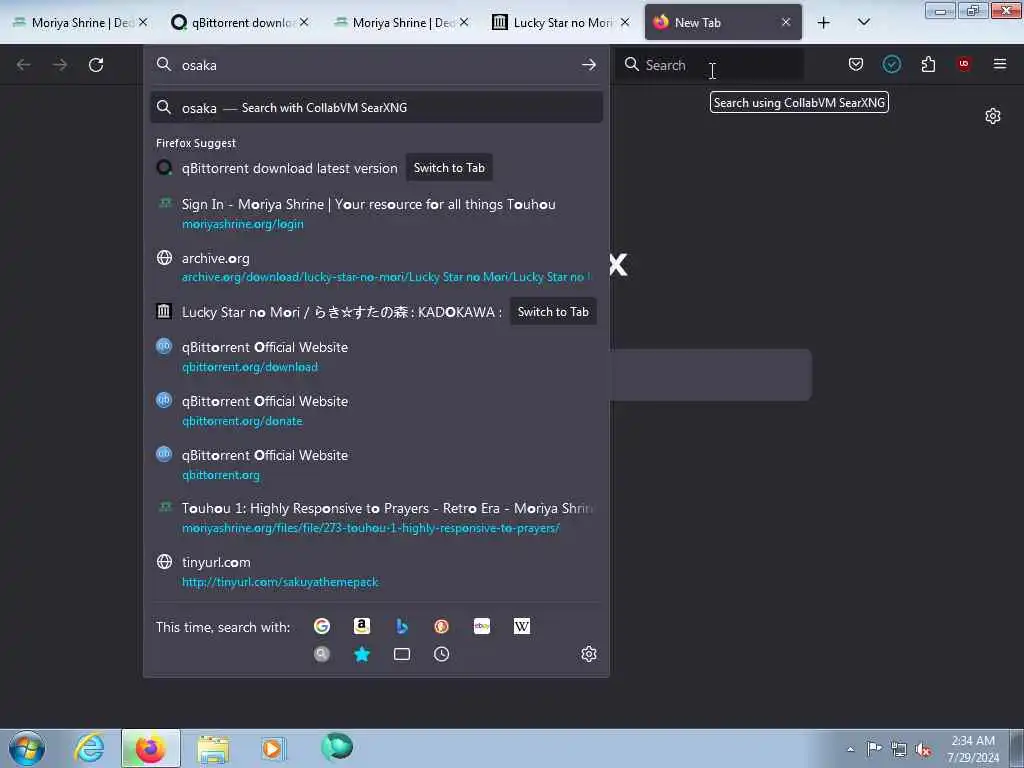Viewport: 1024px width, 768px height.
Task: Show hidden system tray icons
Action: coord(850,749)
